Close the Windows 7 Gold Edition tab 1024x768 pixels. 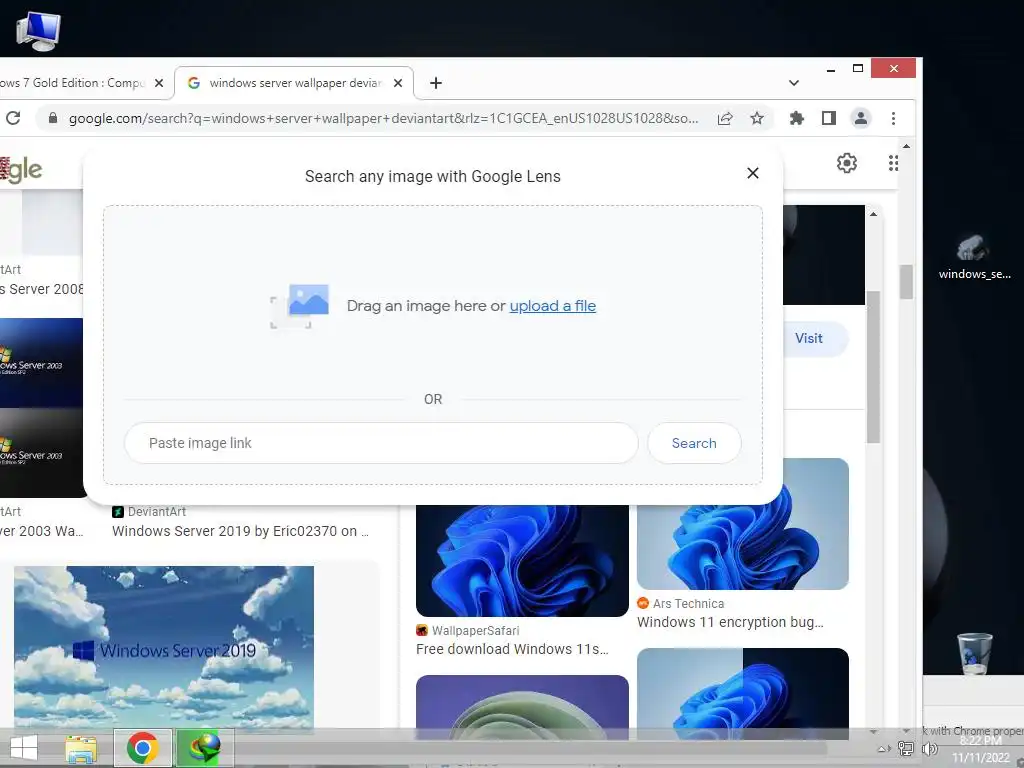(159, 83)
